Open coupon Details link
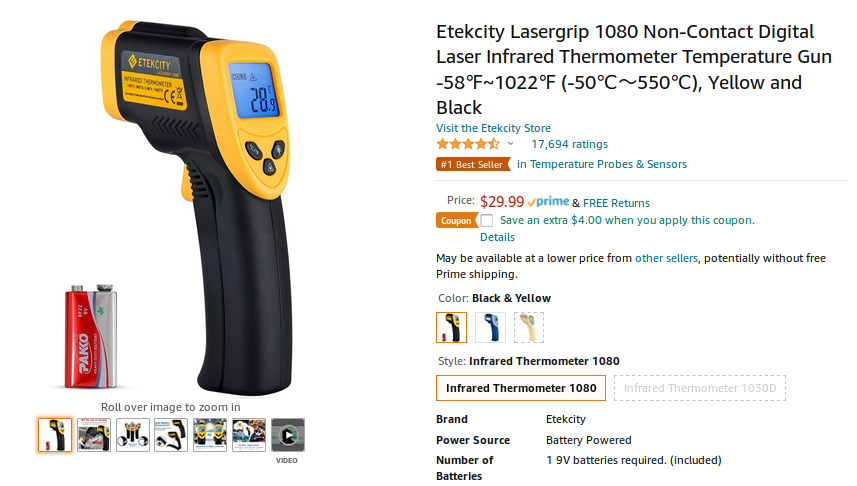 (x=497, y=237)
